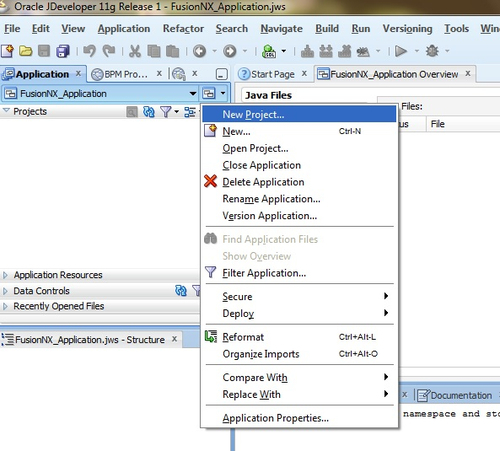The width and height of the screenshot is (500, 451).
Task: Choose Version Application...
Action: pos(299,216)
